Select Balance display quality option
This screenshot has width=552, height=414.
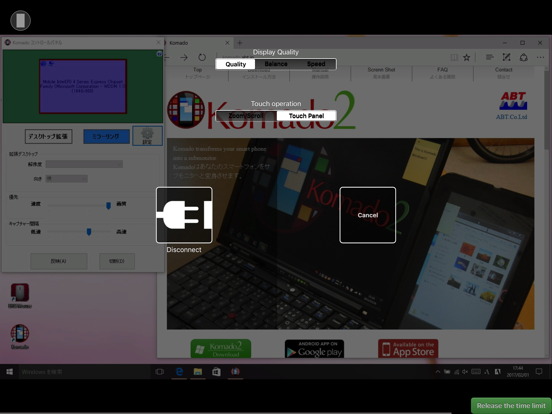[276, 64]
